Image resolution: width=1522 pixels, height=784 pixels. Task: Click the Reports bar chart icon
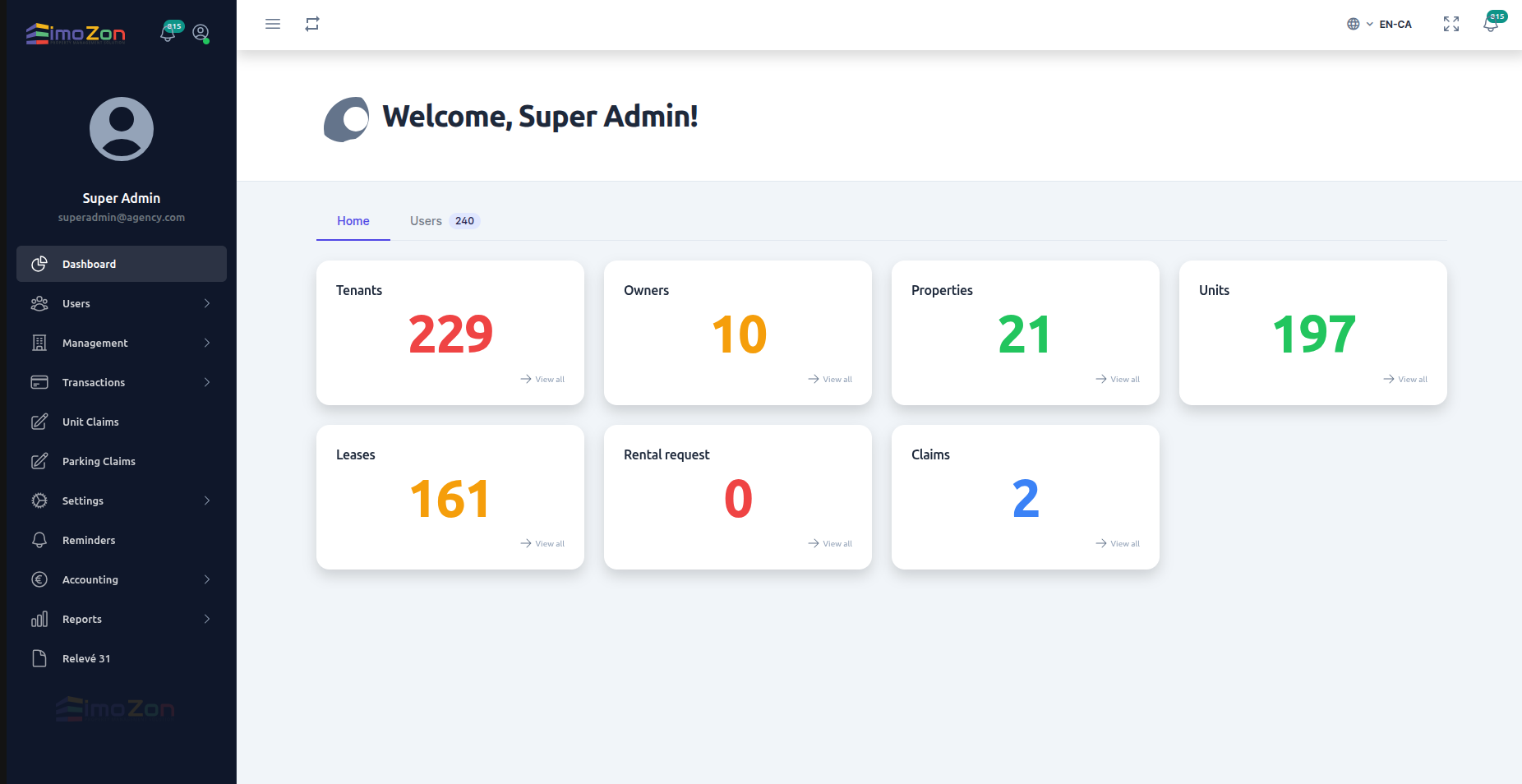(x=39, y=619)
